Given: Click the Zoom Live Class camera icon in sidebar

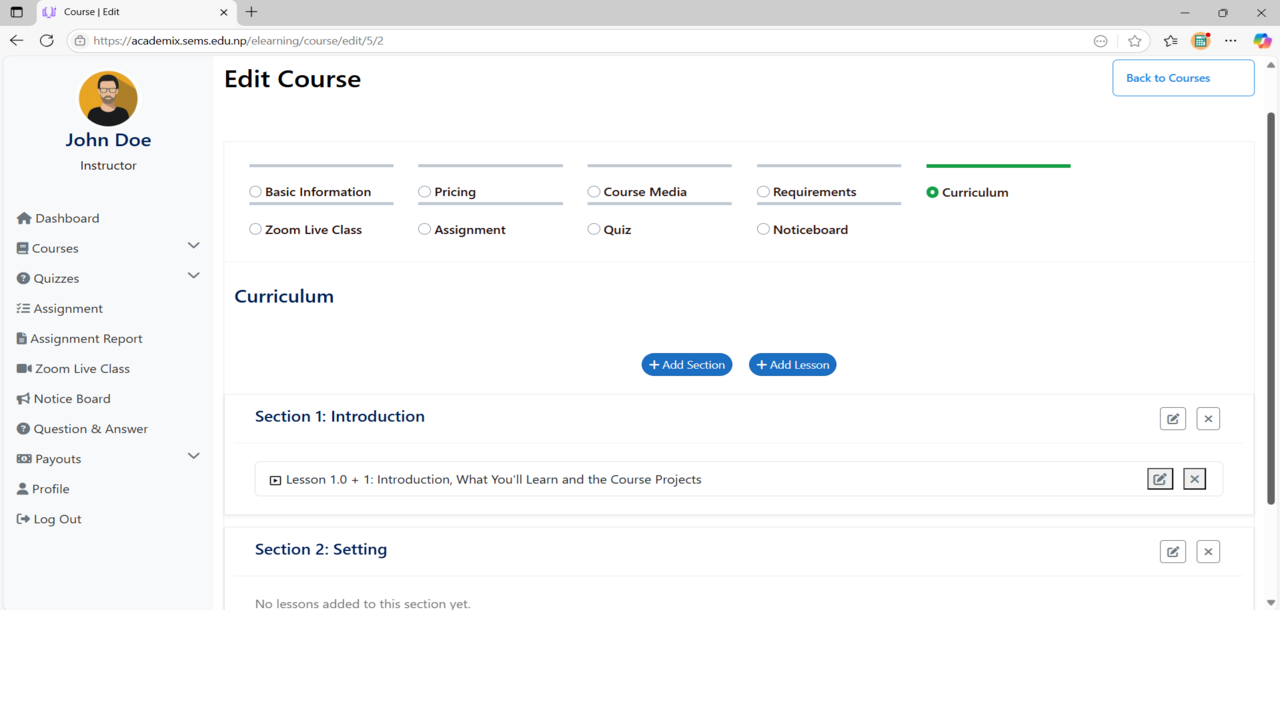Looking at the screenshot, I should (24, 369).
